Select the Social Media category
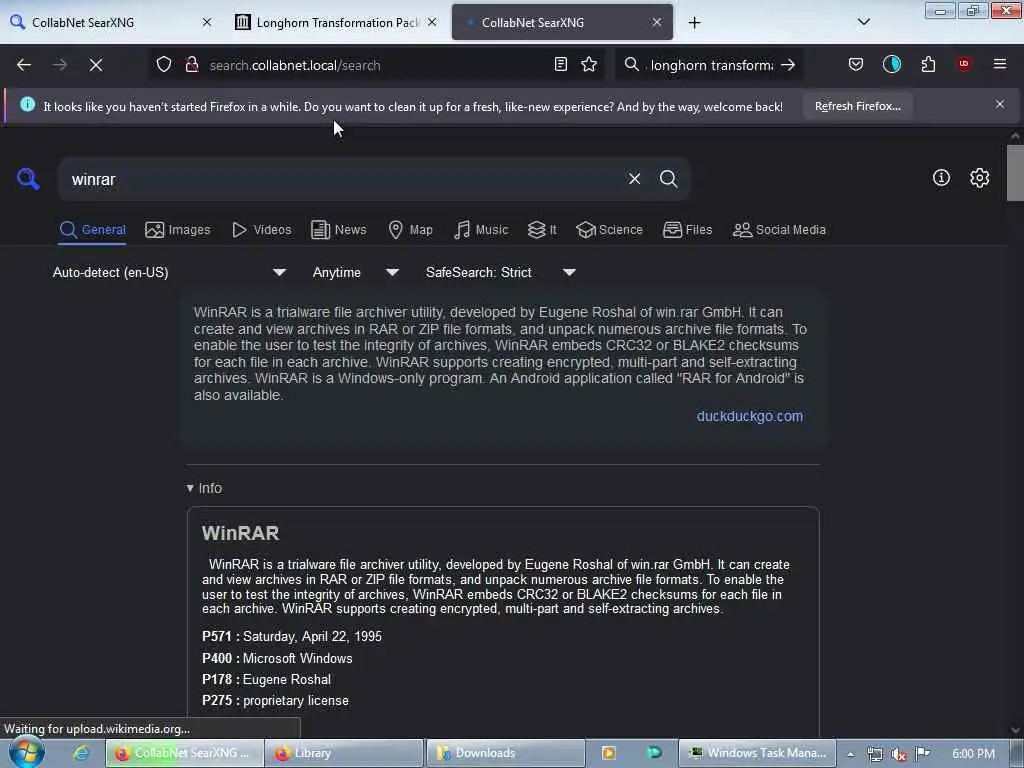This screenshot has height=768, width=1024. point(779,230)
